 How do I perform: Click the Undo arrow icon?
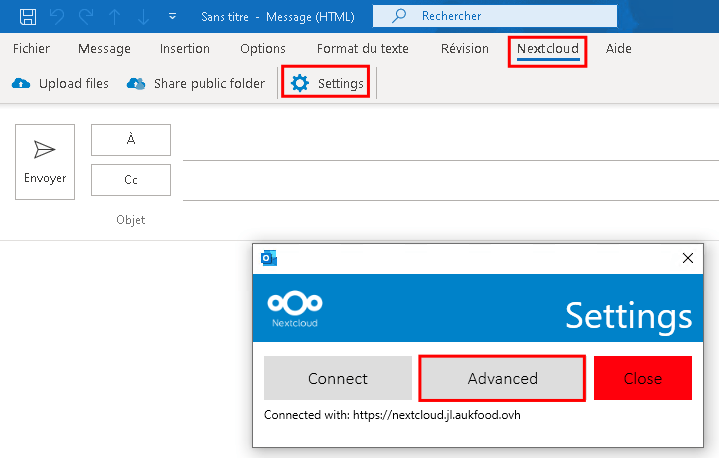point(57,17)
